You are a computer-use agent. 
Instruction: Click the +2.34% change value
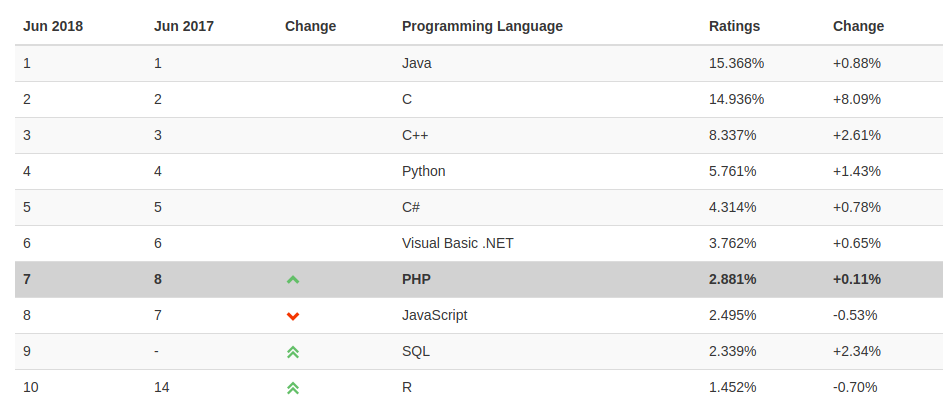(857, 352)
